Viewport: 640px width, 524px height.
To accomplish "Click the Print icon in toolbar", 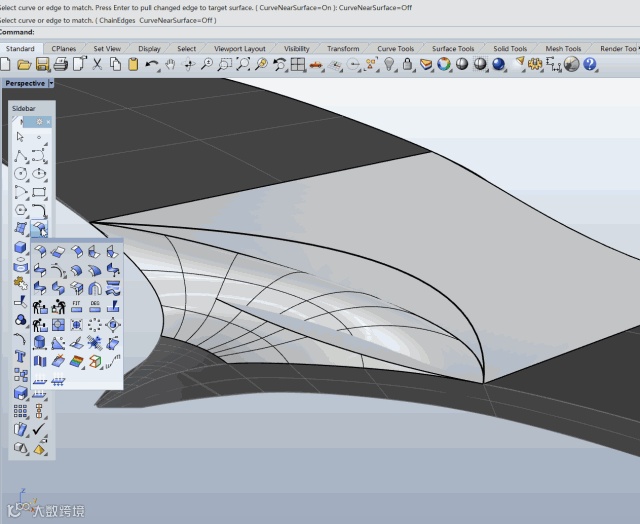I will pos(60,64).
